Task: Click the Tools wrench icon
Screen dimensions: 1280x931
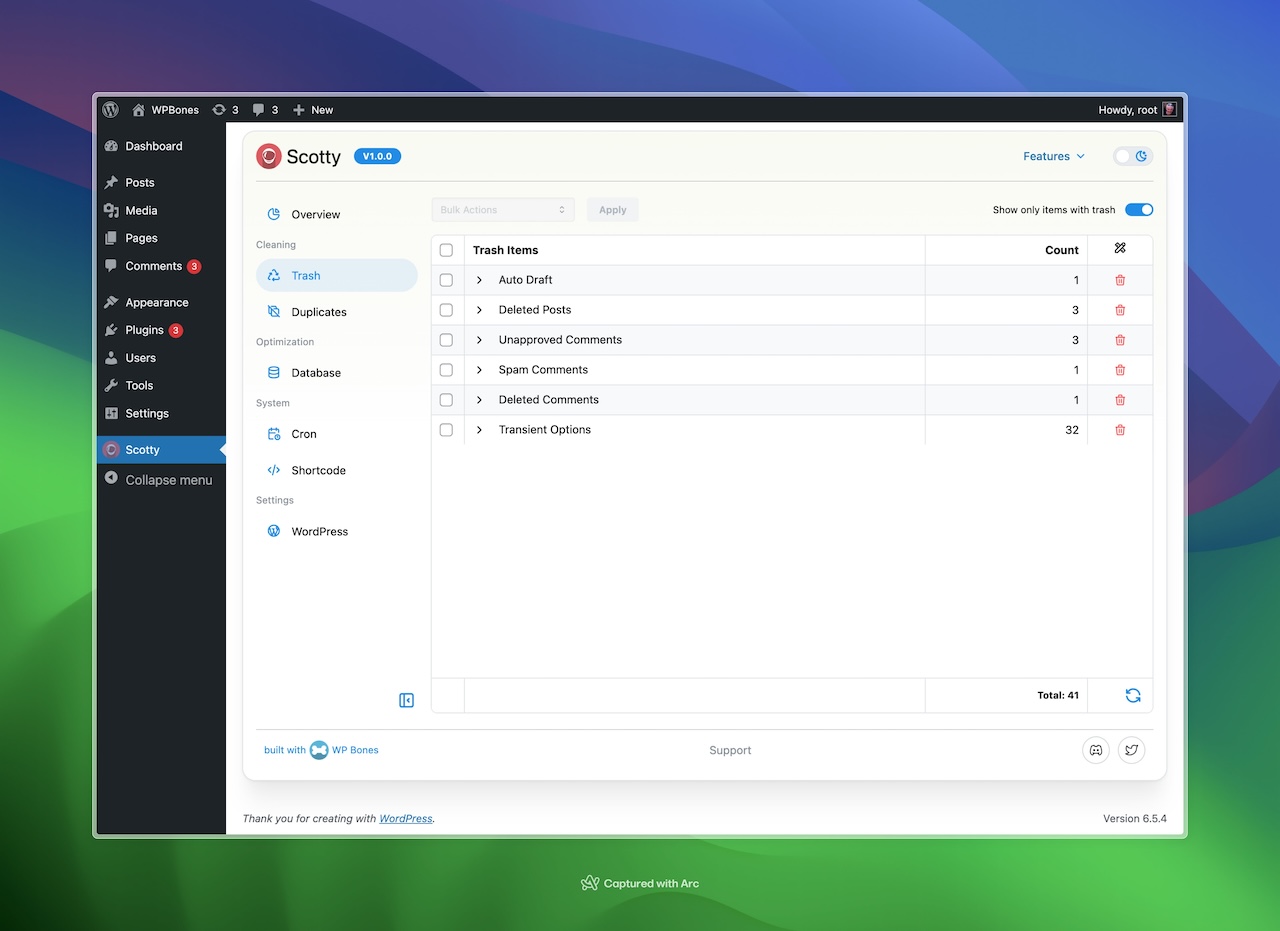Action: pyautogui.click(x=111, y=386)
